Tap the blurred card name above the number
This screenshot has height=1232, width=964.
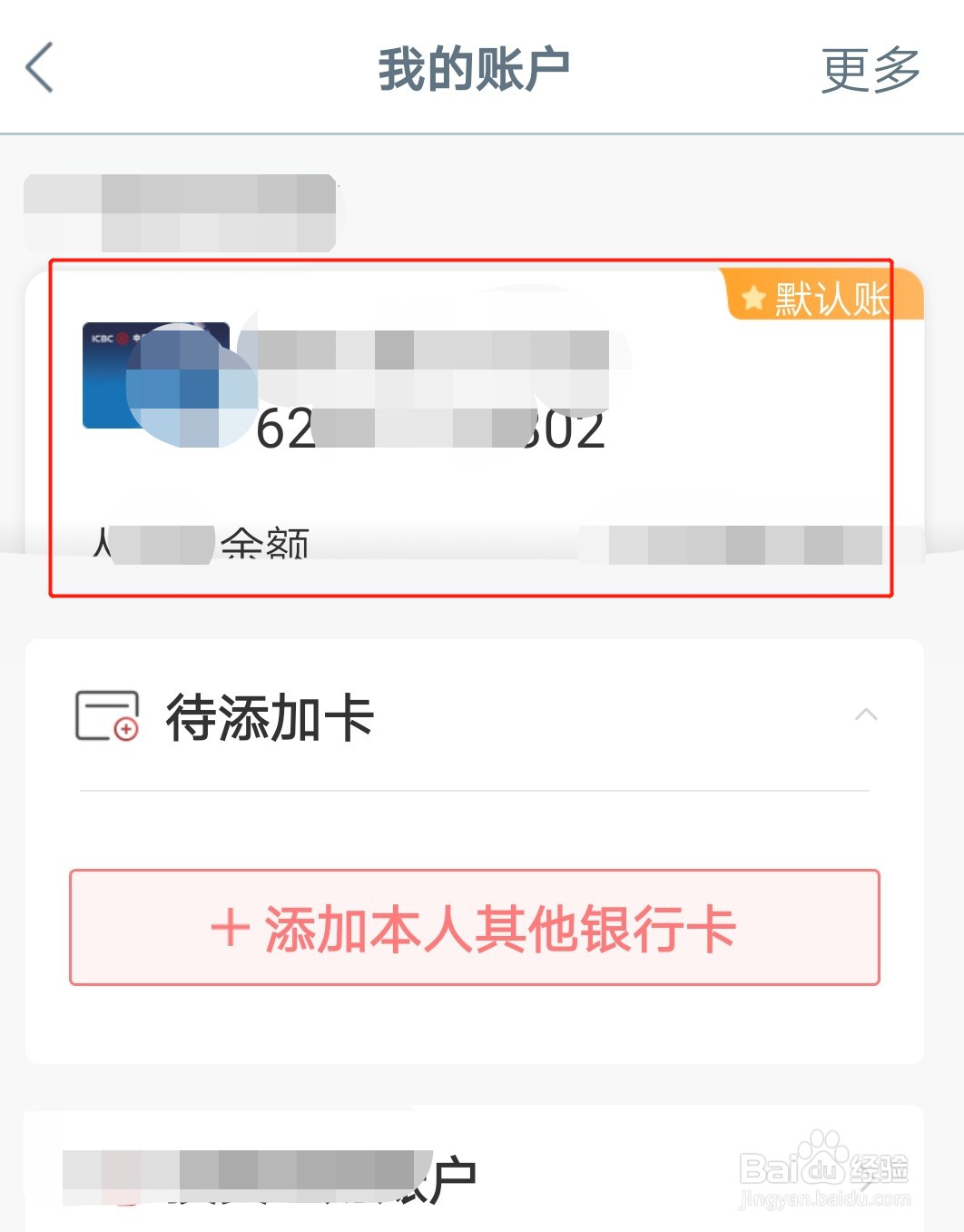click(x=433, y=350)
